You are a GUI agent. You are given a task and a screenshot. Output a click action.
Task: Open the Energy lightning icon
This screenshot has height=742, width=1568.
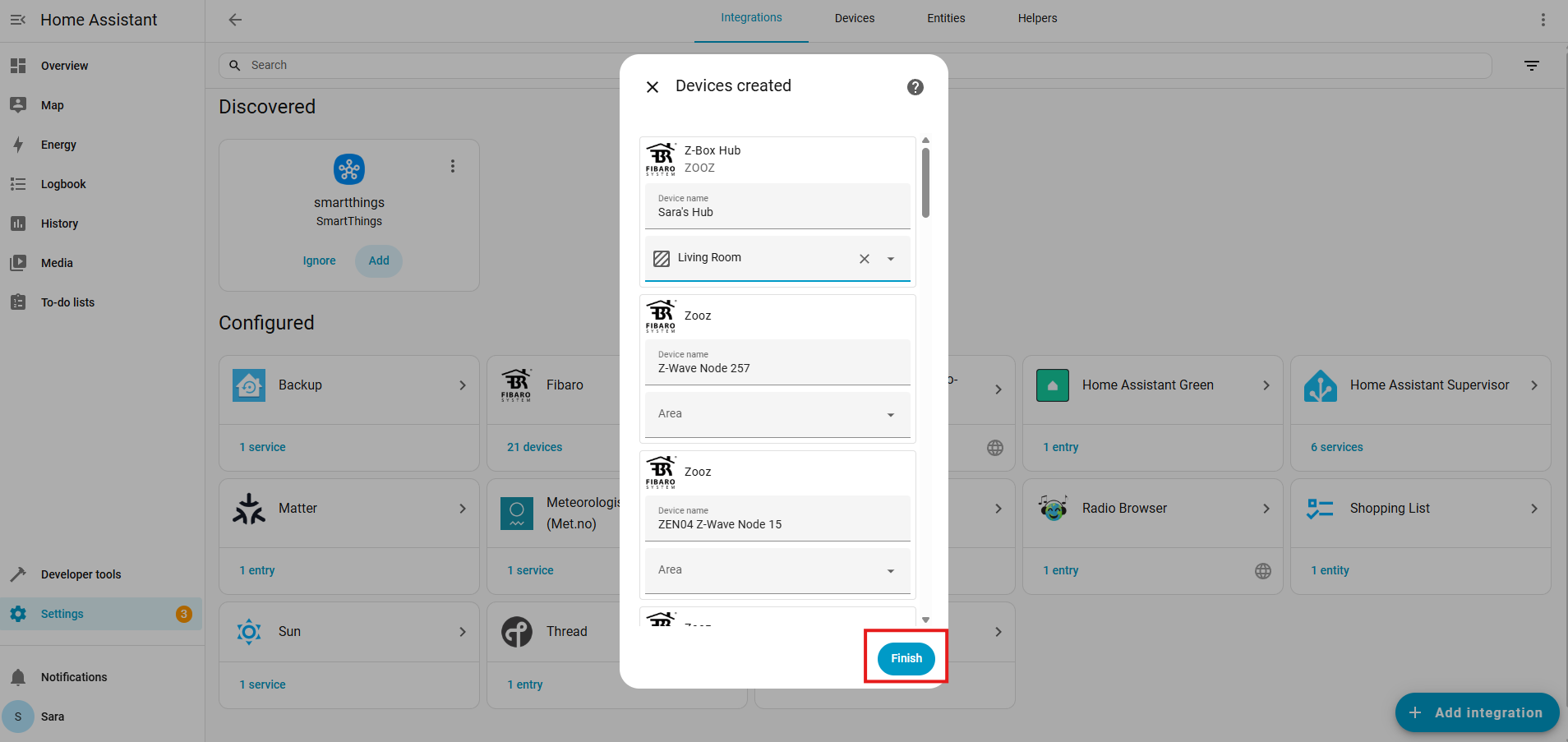pos(18,145)
